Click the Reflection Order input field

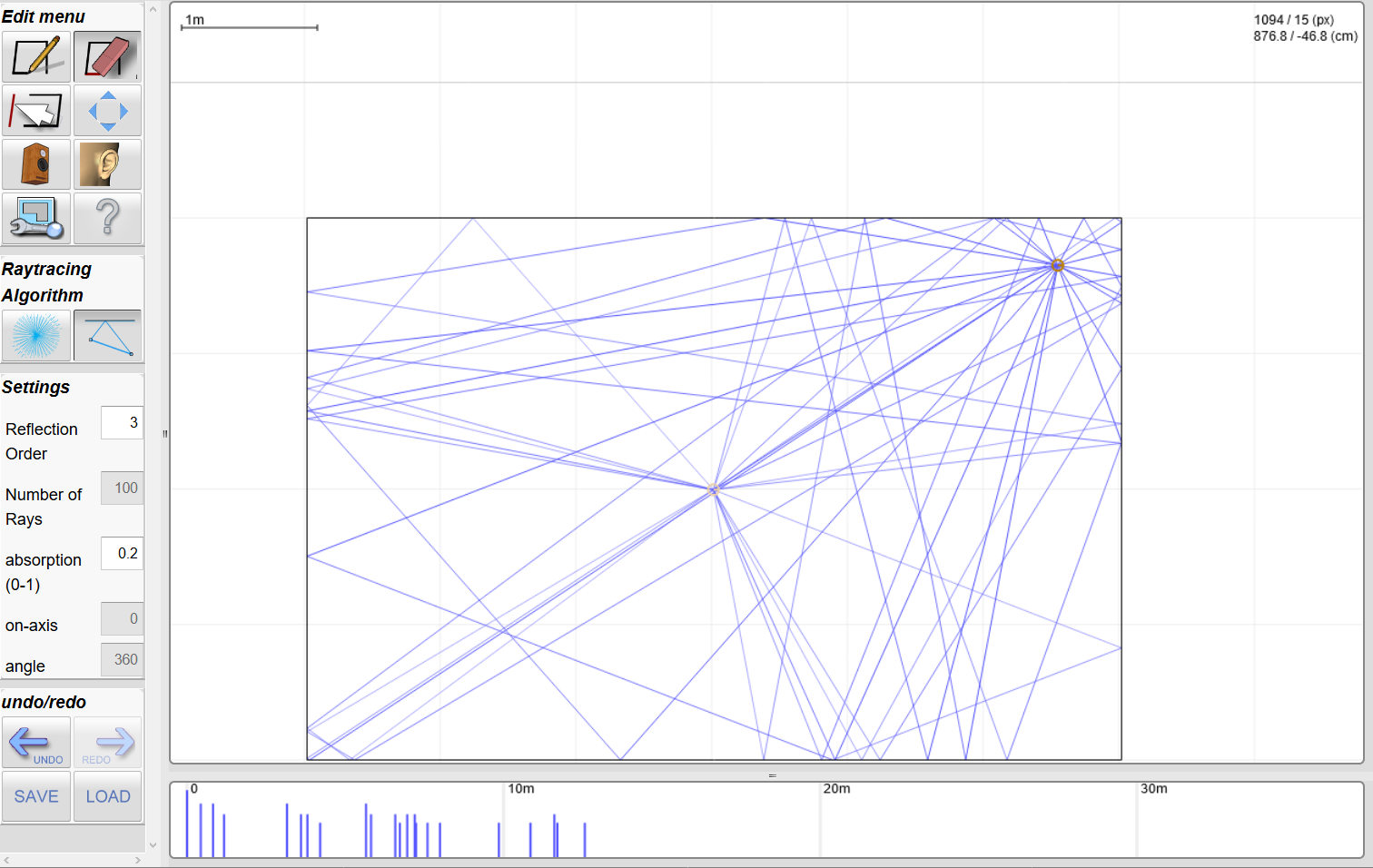point(122,423)
